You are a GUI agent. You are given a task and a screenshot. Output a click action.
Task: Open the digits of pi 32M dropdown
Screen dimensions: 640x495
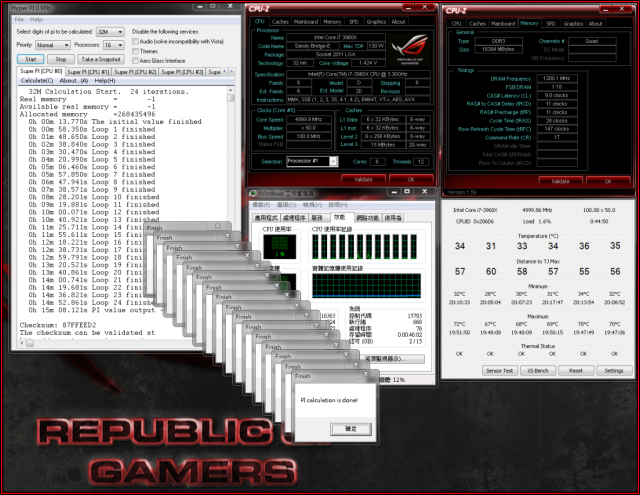(x=110, y=32)
